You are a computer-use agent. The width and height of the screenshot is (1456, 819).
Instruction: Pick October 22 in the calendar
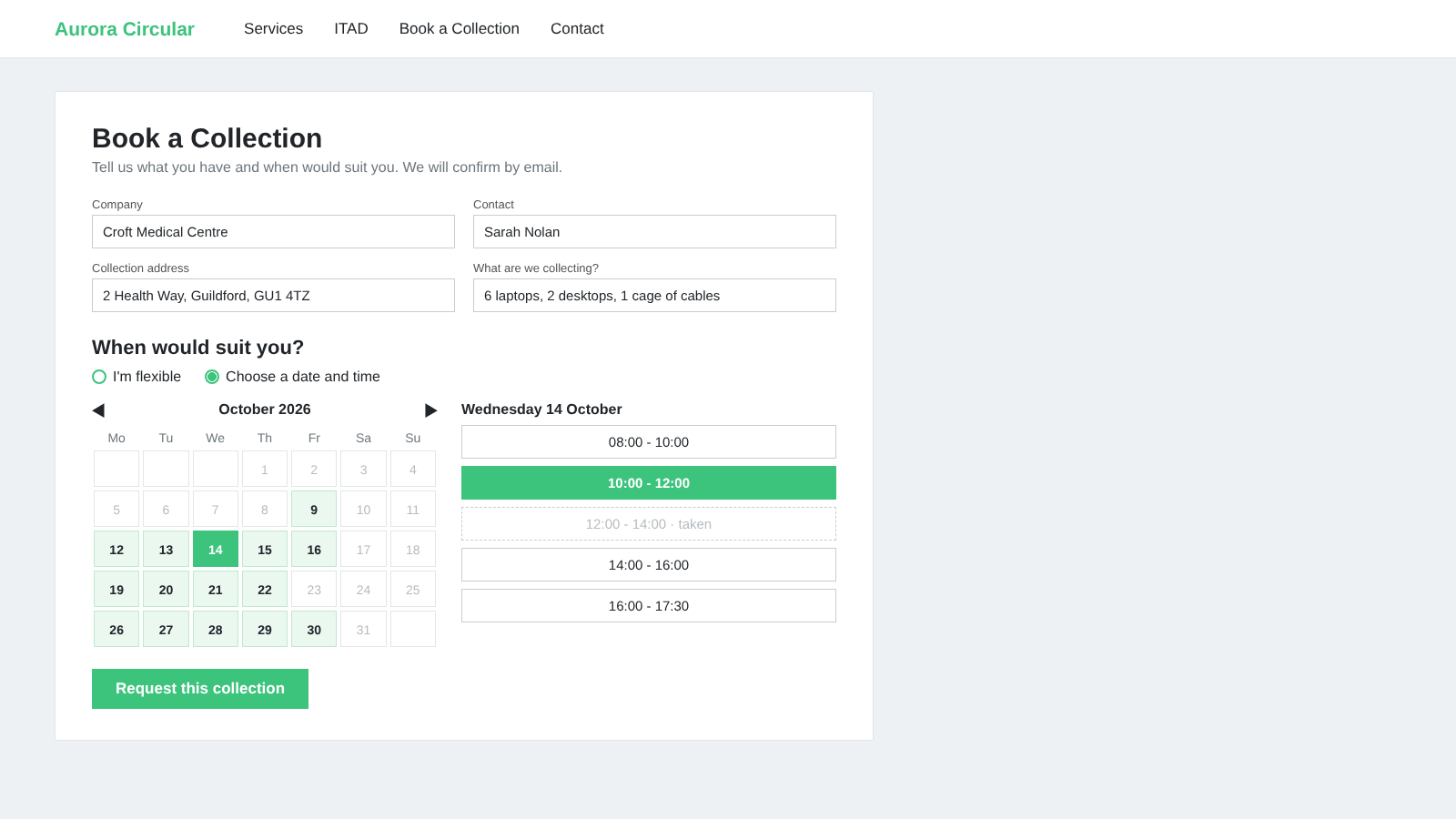coord(265,590)
